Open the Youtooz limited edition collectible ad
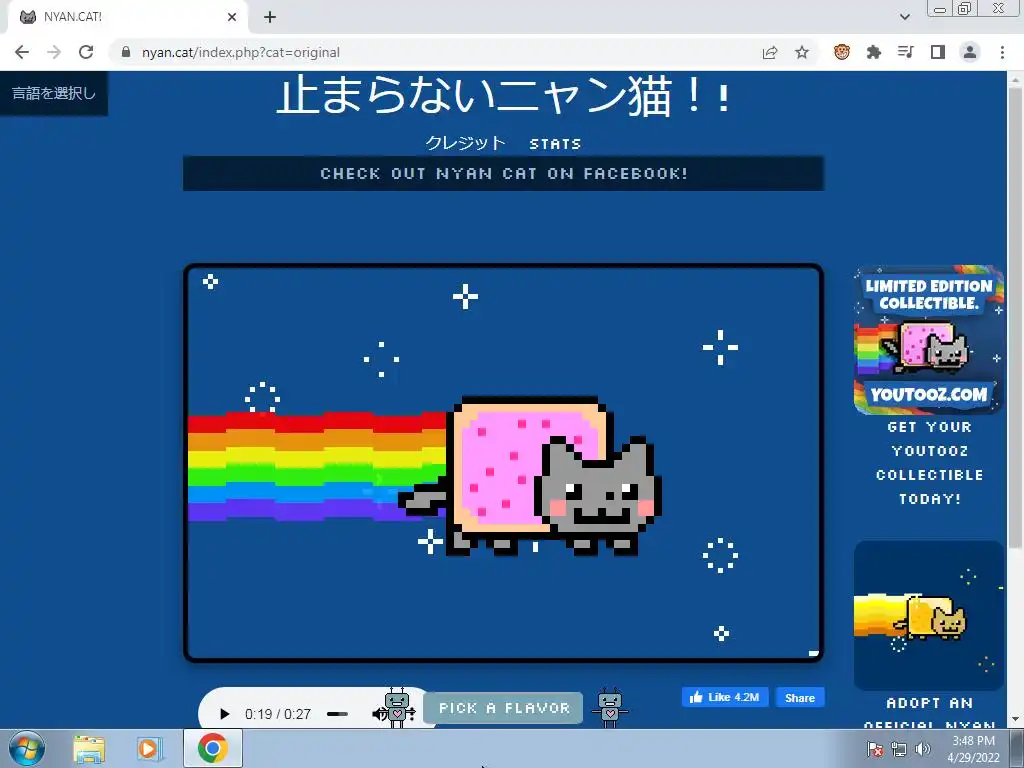The height and width of the screenshot is (768, 1024). coord(929,340)
